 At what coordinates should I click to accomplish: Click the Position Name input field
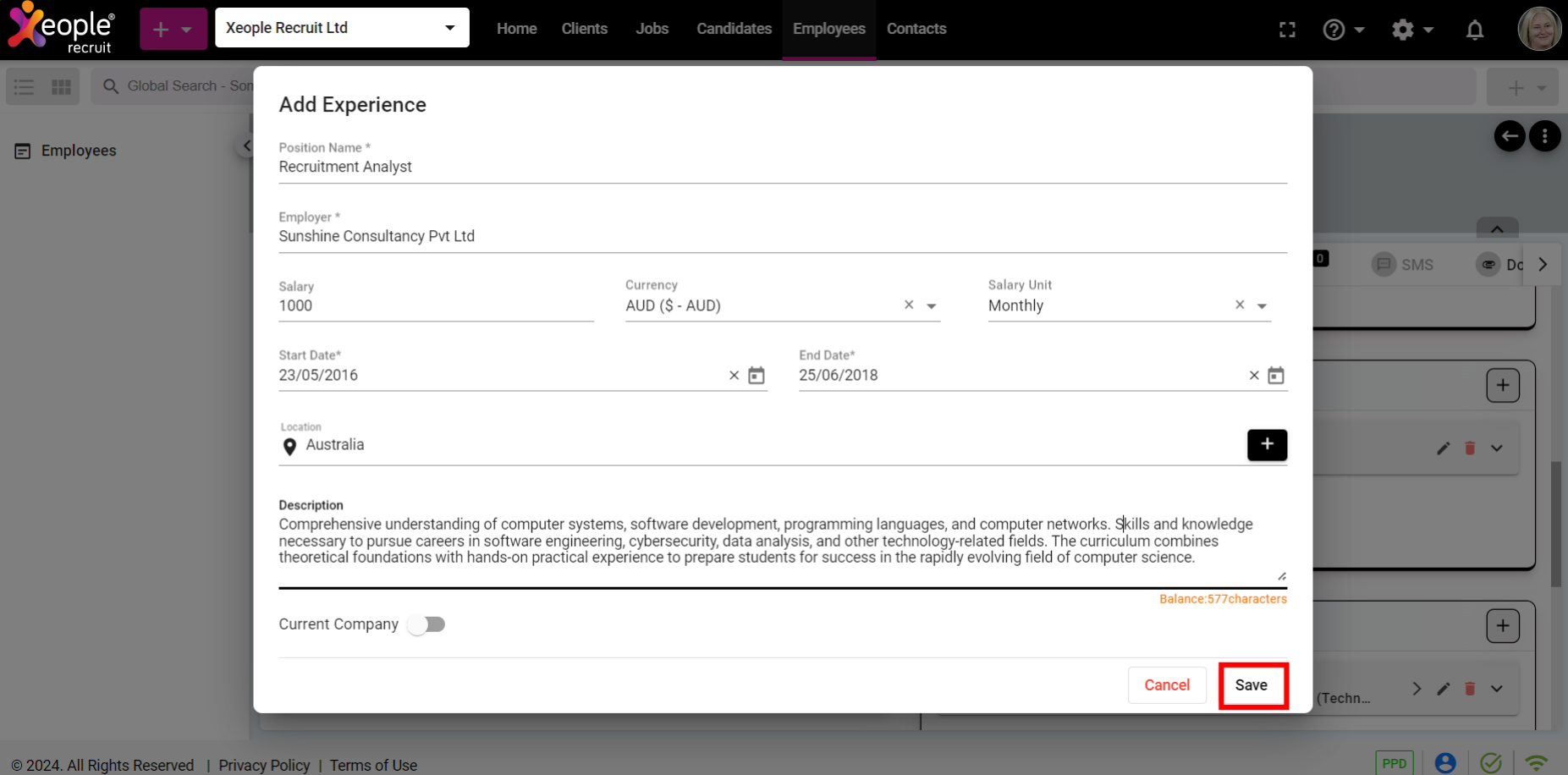tap(782, 168)
